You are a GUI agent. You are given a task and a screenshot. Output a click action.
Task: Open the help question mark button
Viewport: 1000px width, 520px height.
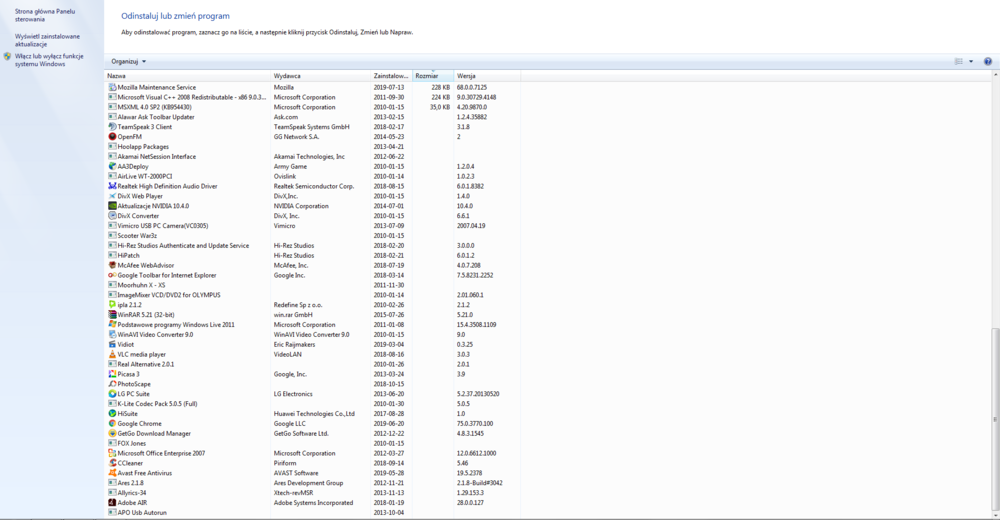tap(988, 61)
